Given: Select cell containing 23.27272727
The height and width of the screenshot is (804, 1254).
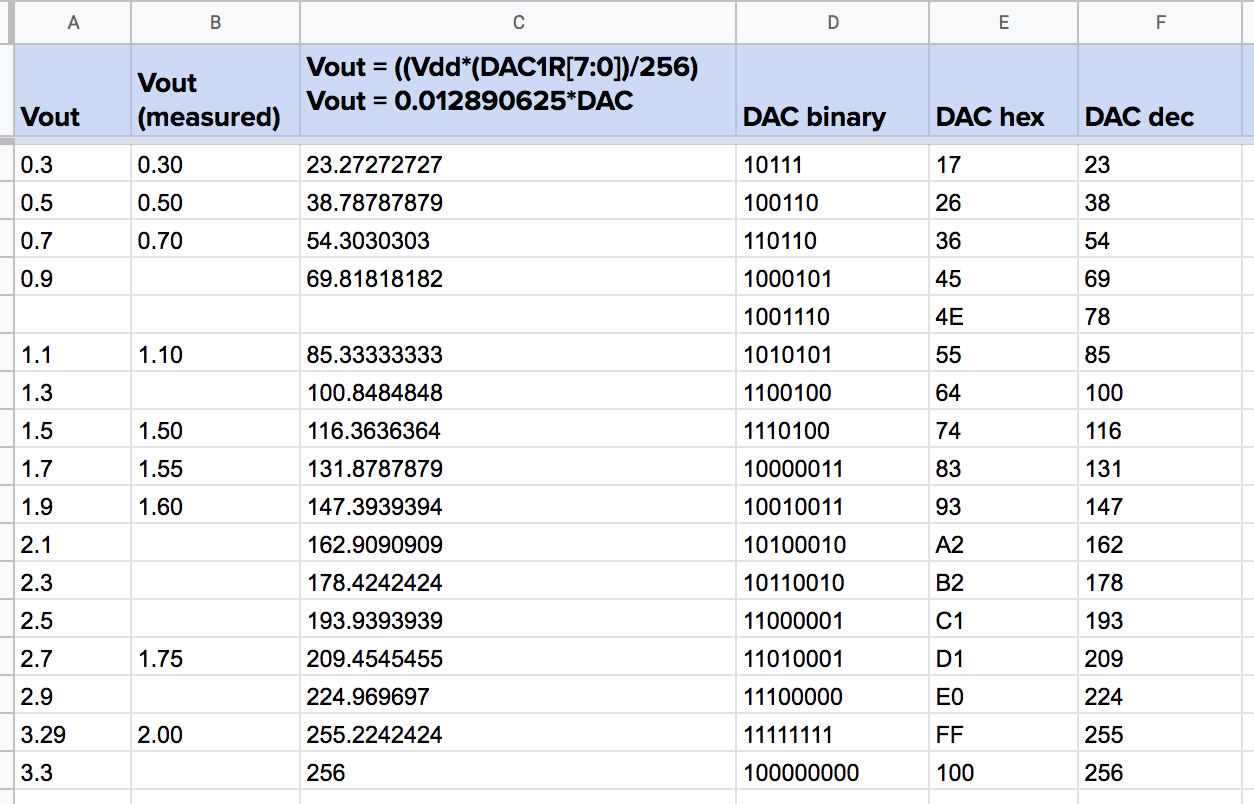Looking at the screenshot, I should (518, 165).
